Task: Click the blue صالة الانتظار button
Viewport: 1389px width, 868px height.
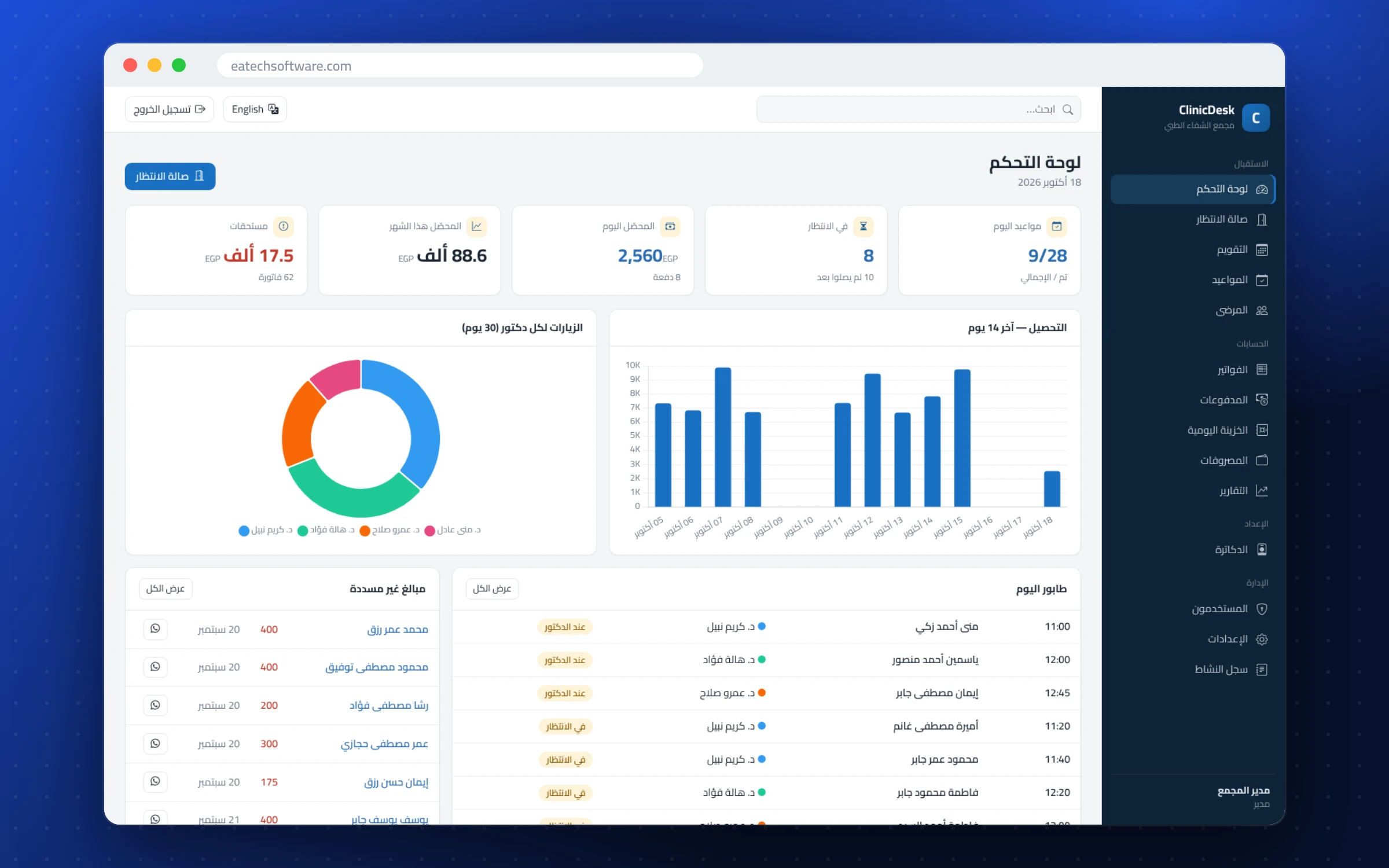Action: tap(170, 176)
